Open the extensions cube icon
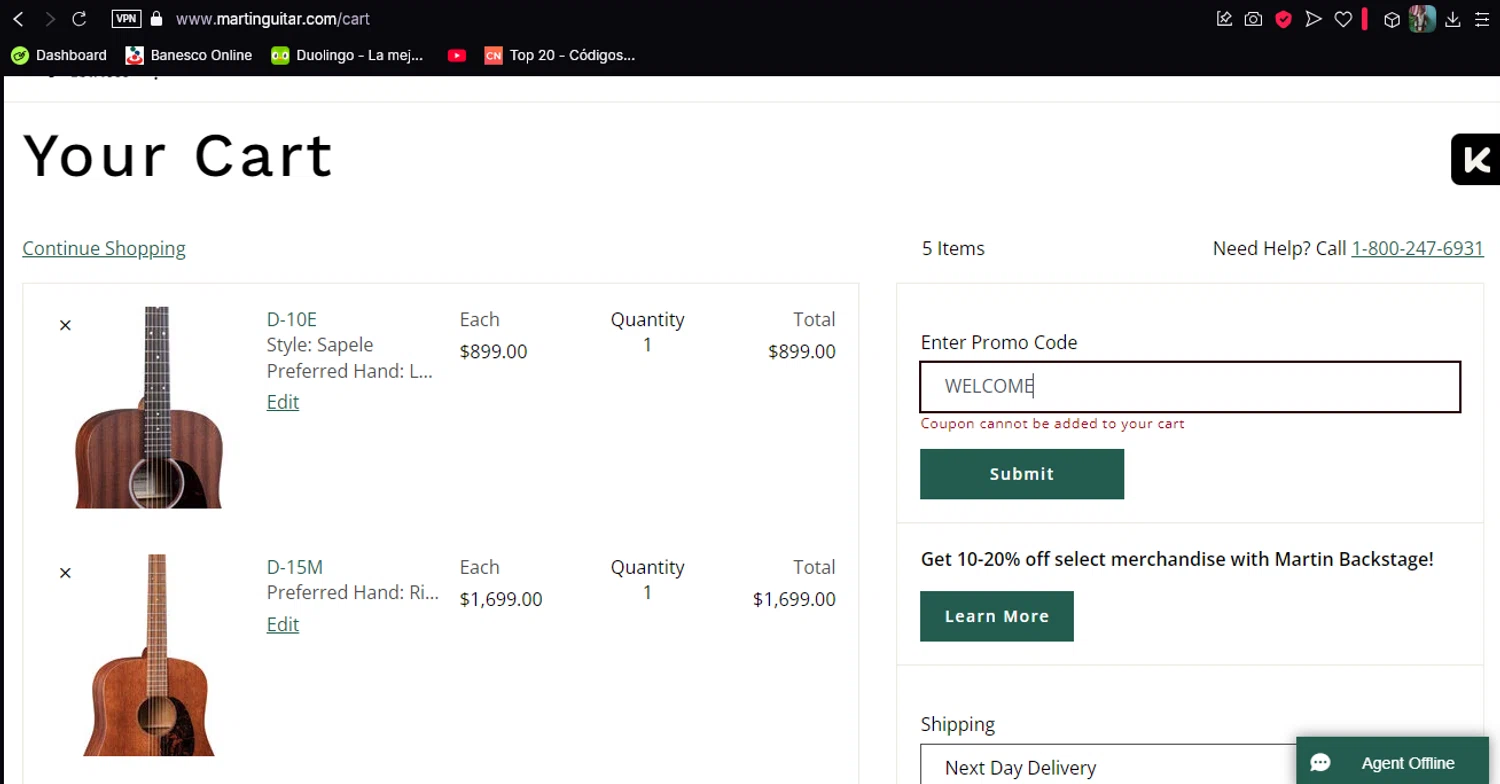Screen dimensions: 1500x784 click(1391, 19)
